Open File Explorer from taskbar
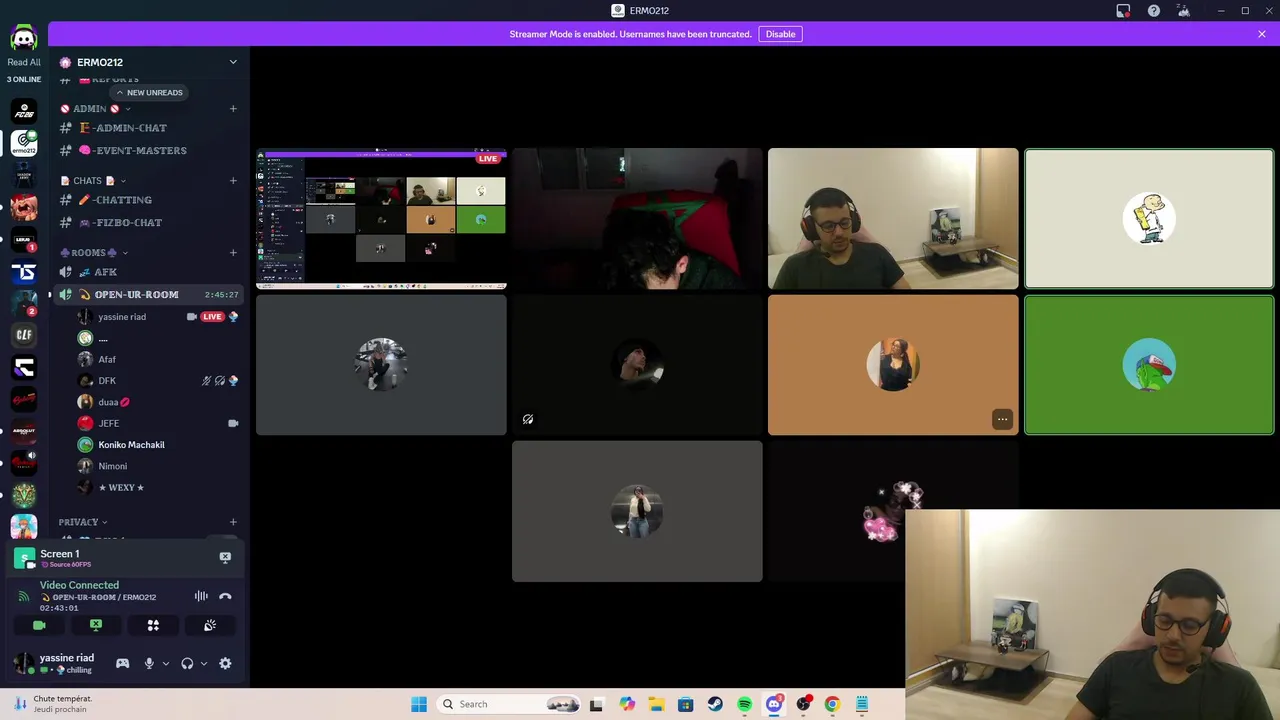Screen dimensions: 1280x720 click(656, 704)
